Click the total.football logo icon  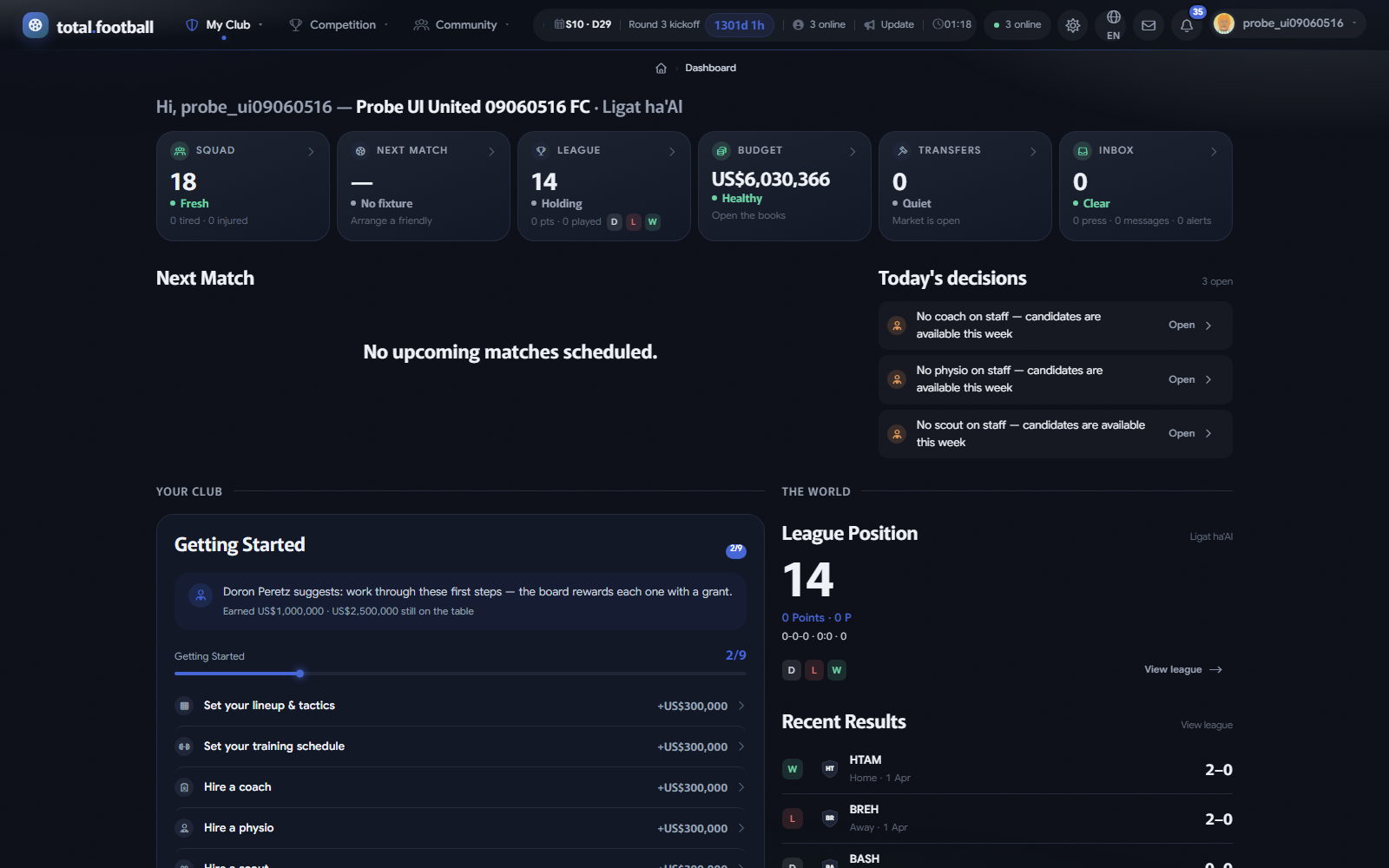pos(36,25)
